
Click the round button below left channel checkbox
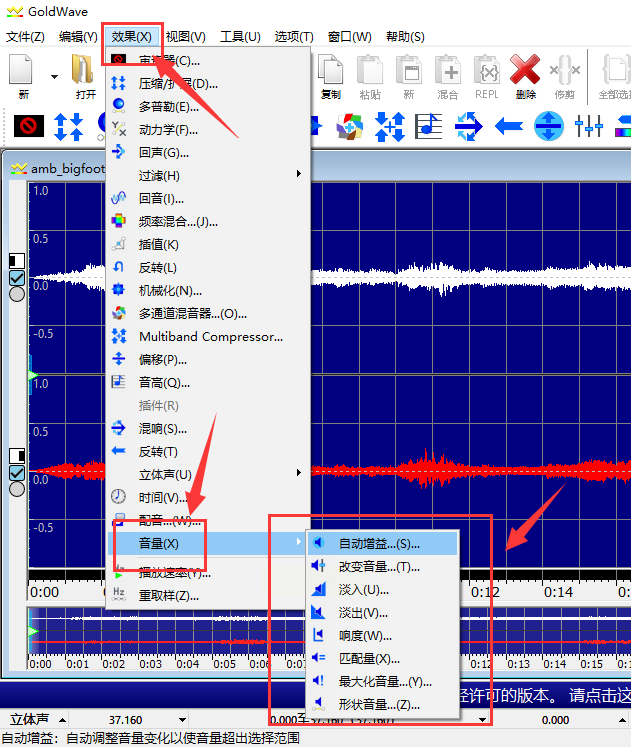click(17, 294)
